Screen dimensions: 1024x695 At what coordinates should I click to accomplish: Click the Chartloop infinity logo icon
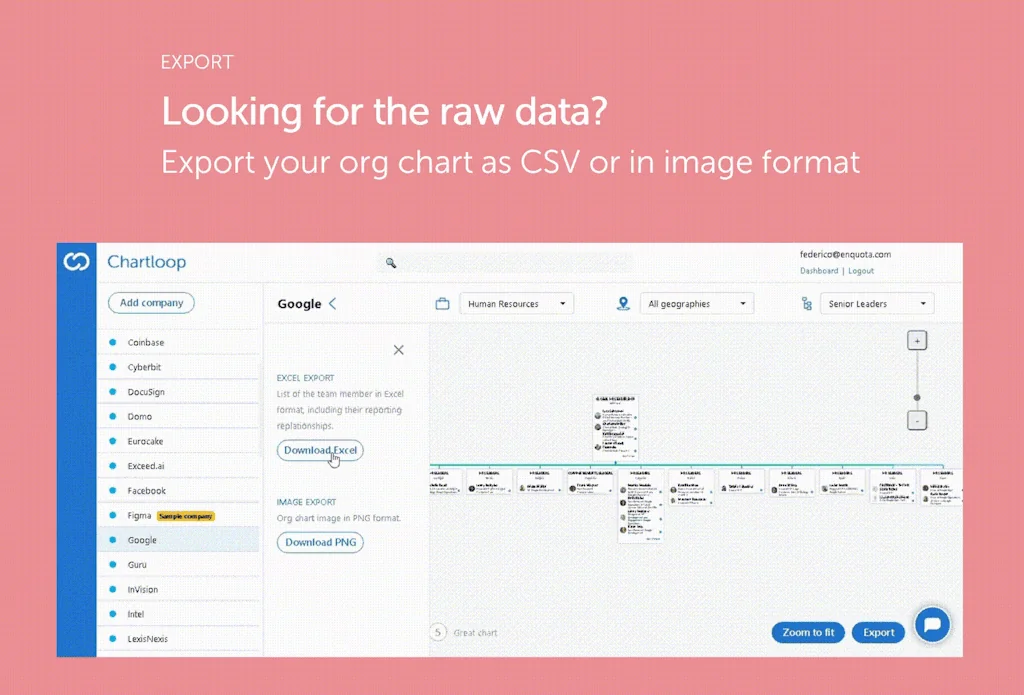pos(76,262)
